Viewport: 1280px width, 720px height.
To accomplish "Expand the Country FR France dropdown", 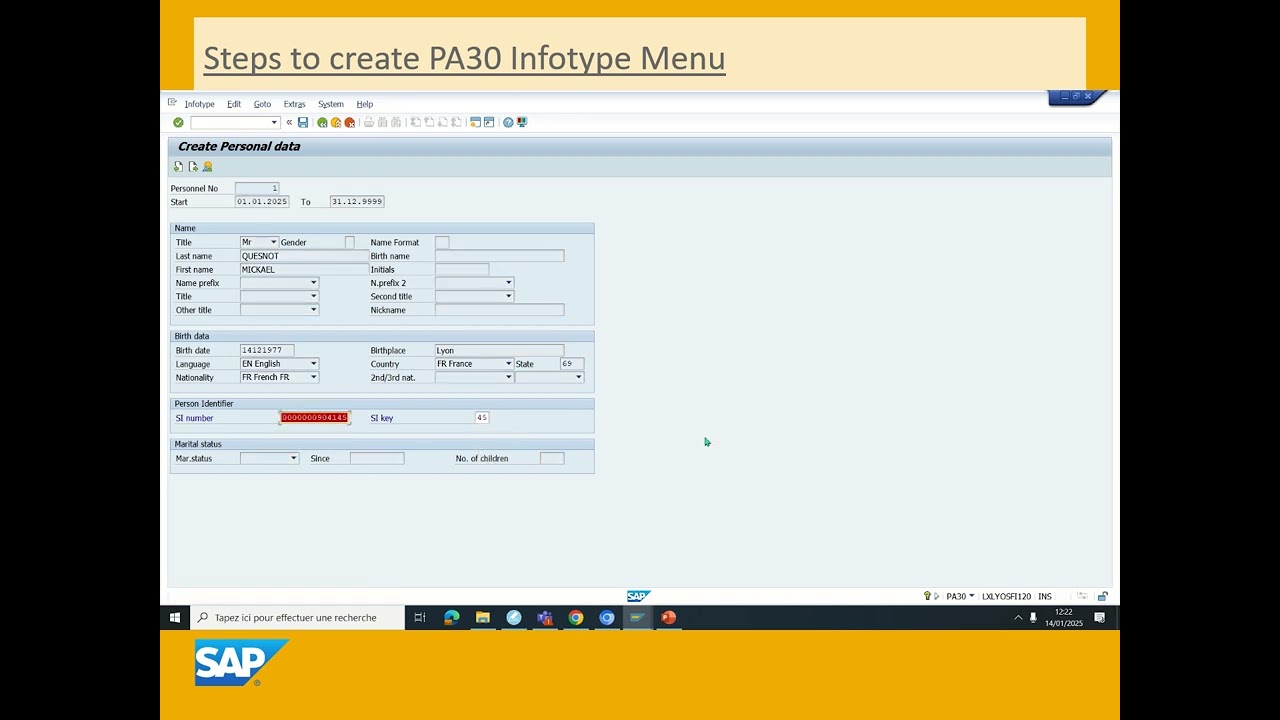I will point(508,364).
